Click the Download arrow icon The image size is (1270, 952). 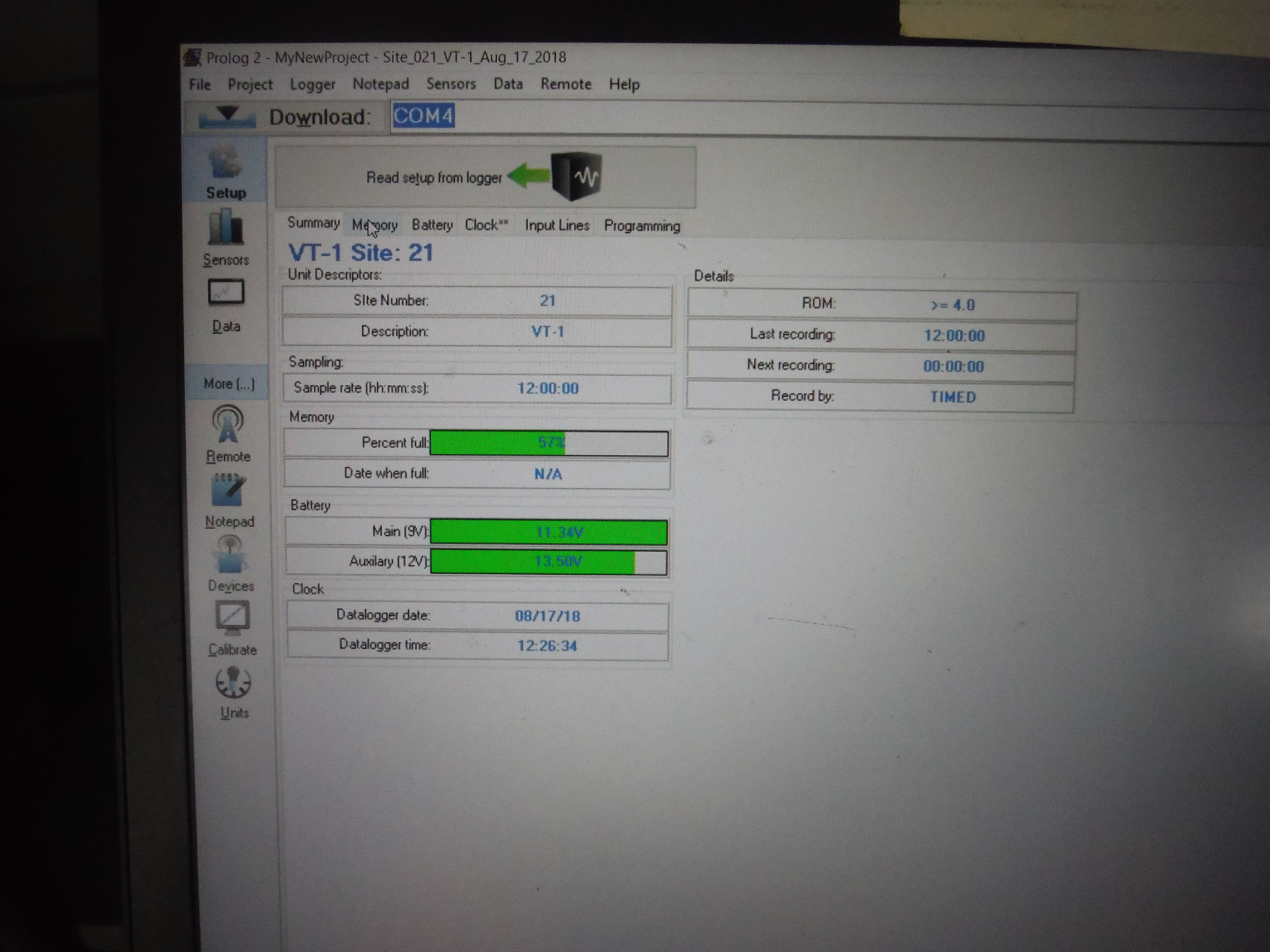(x=227, y=117)
